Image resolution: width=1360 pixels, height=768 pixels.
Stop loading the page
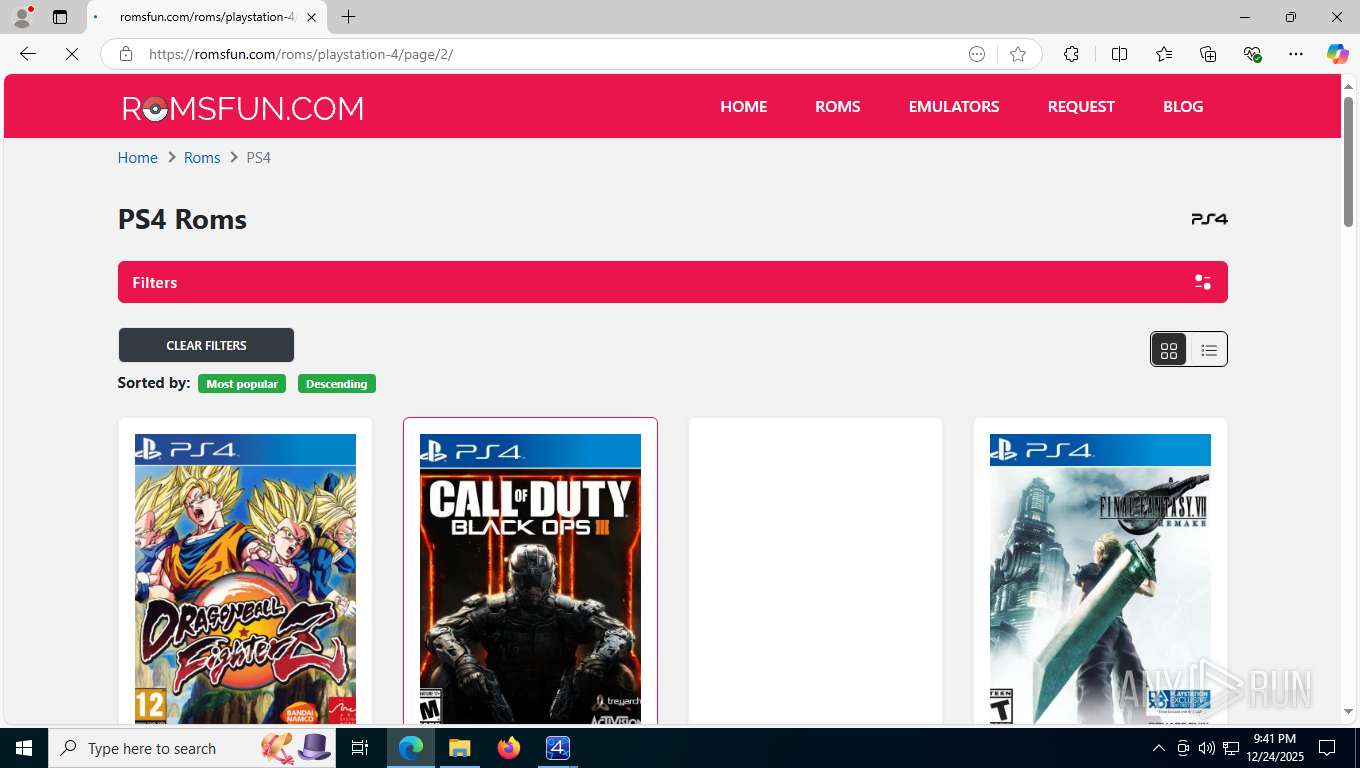tap(72, 54)
